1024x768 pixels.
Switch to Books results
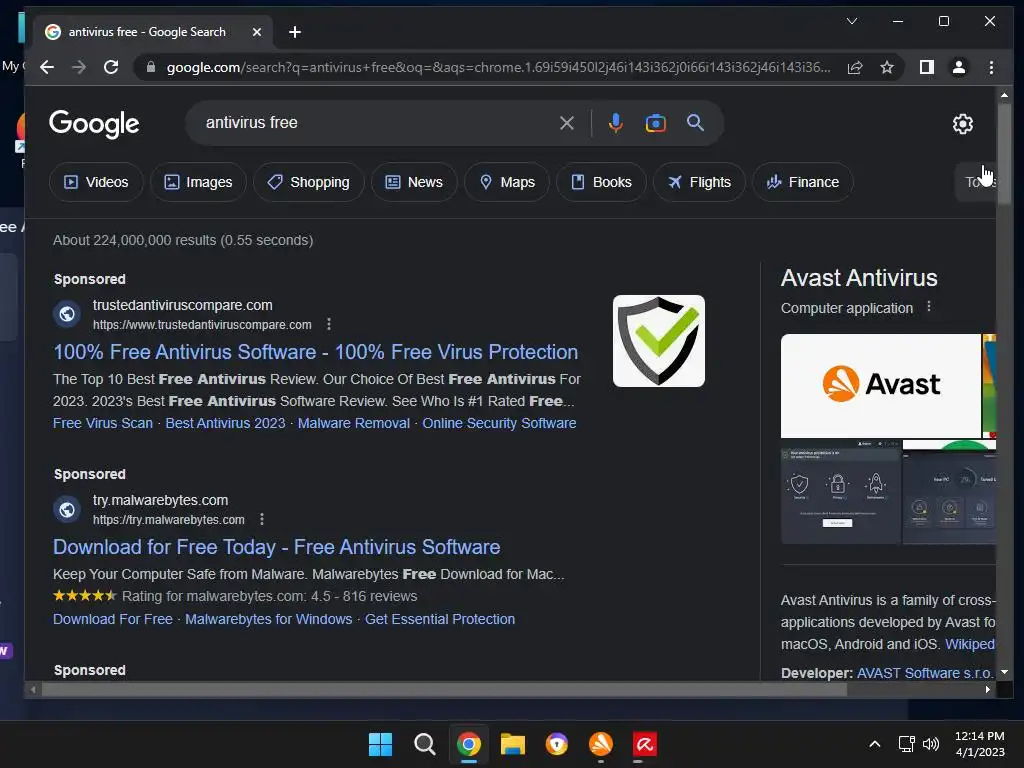coord(601,182)
